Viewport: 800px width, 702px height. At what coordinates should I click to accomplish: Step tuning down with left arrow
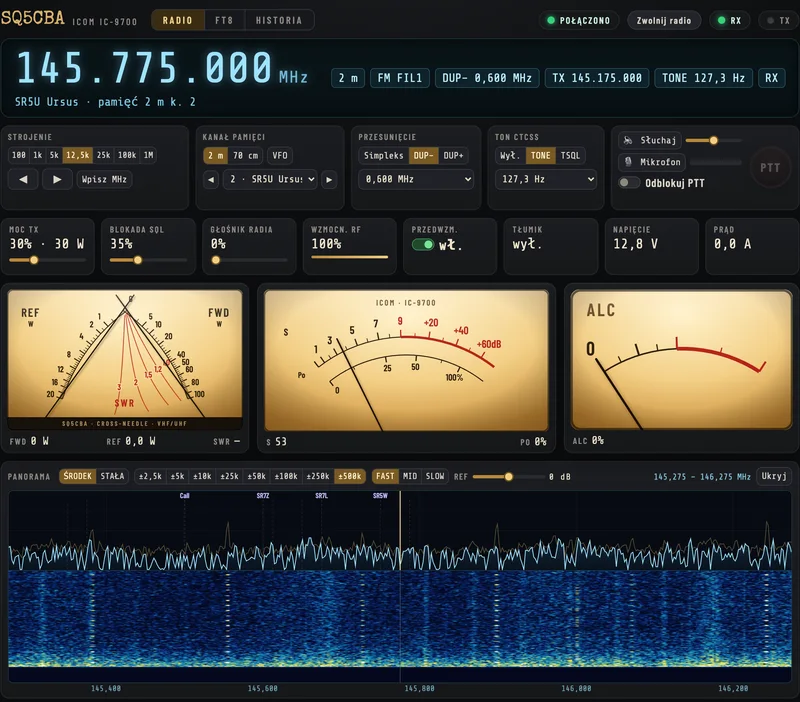pos(23,180)
